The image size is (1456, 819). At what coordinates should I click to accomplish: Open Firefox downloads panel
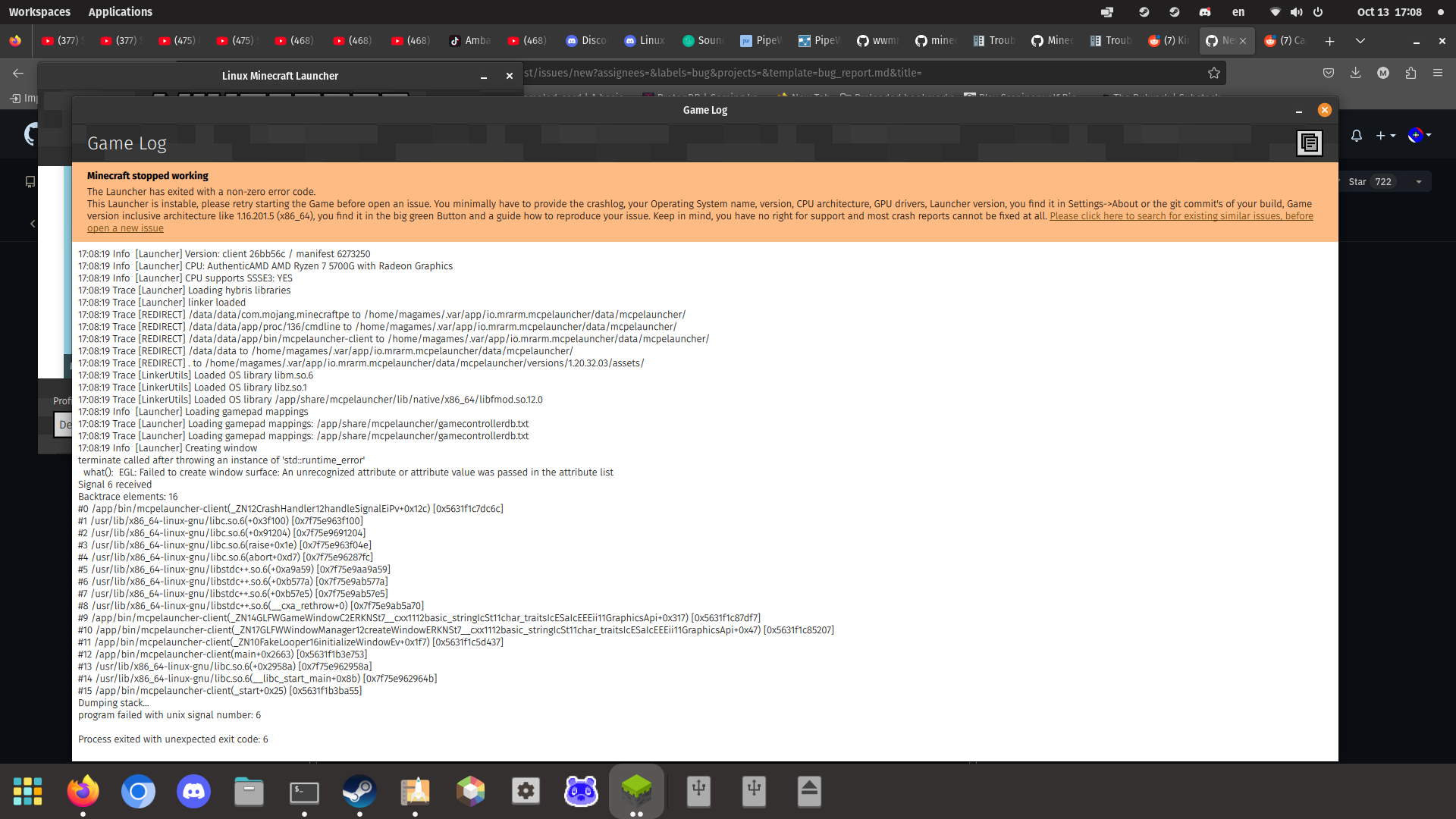[1355, 73]
